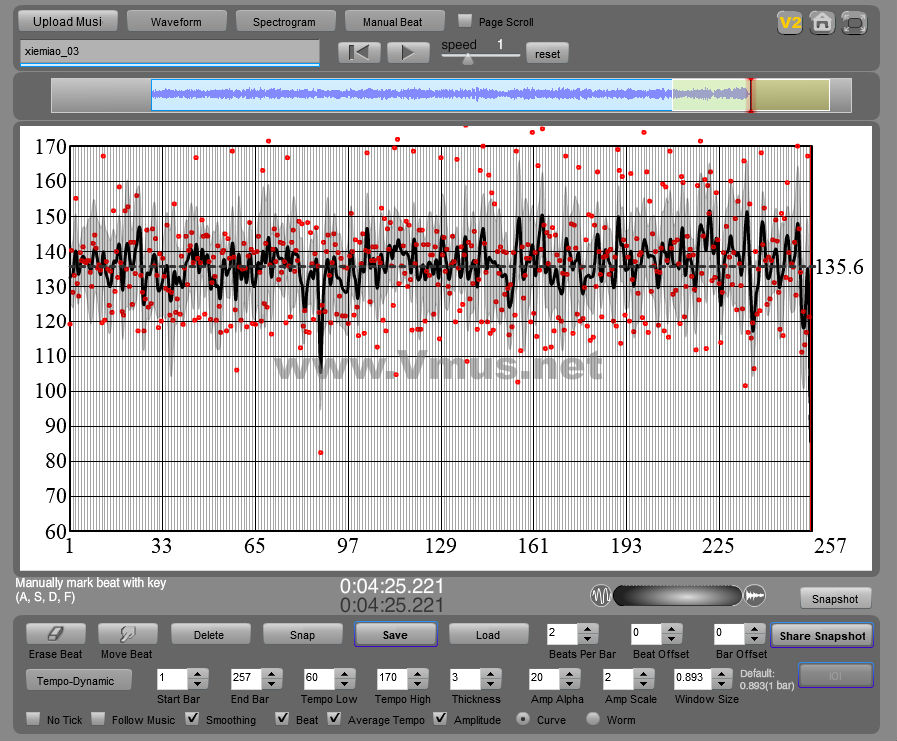897x741 pixels.
Task: Start playback with the play button
Action: (408, 53)
